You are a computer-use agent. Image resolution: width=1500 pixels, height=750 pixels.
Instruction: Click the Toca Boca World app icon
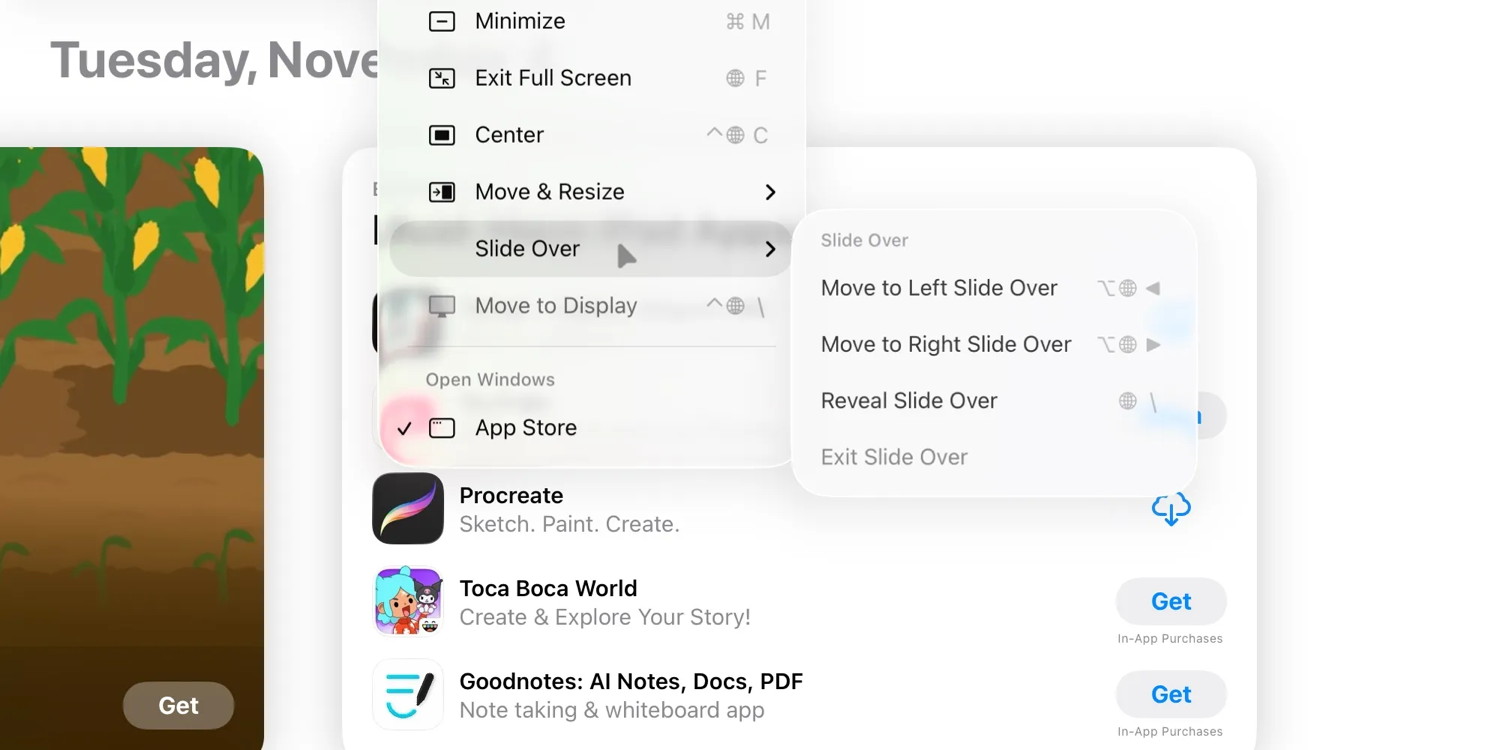click(x=407, y=601)
